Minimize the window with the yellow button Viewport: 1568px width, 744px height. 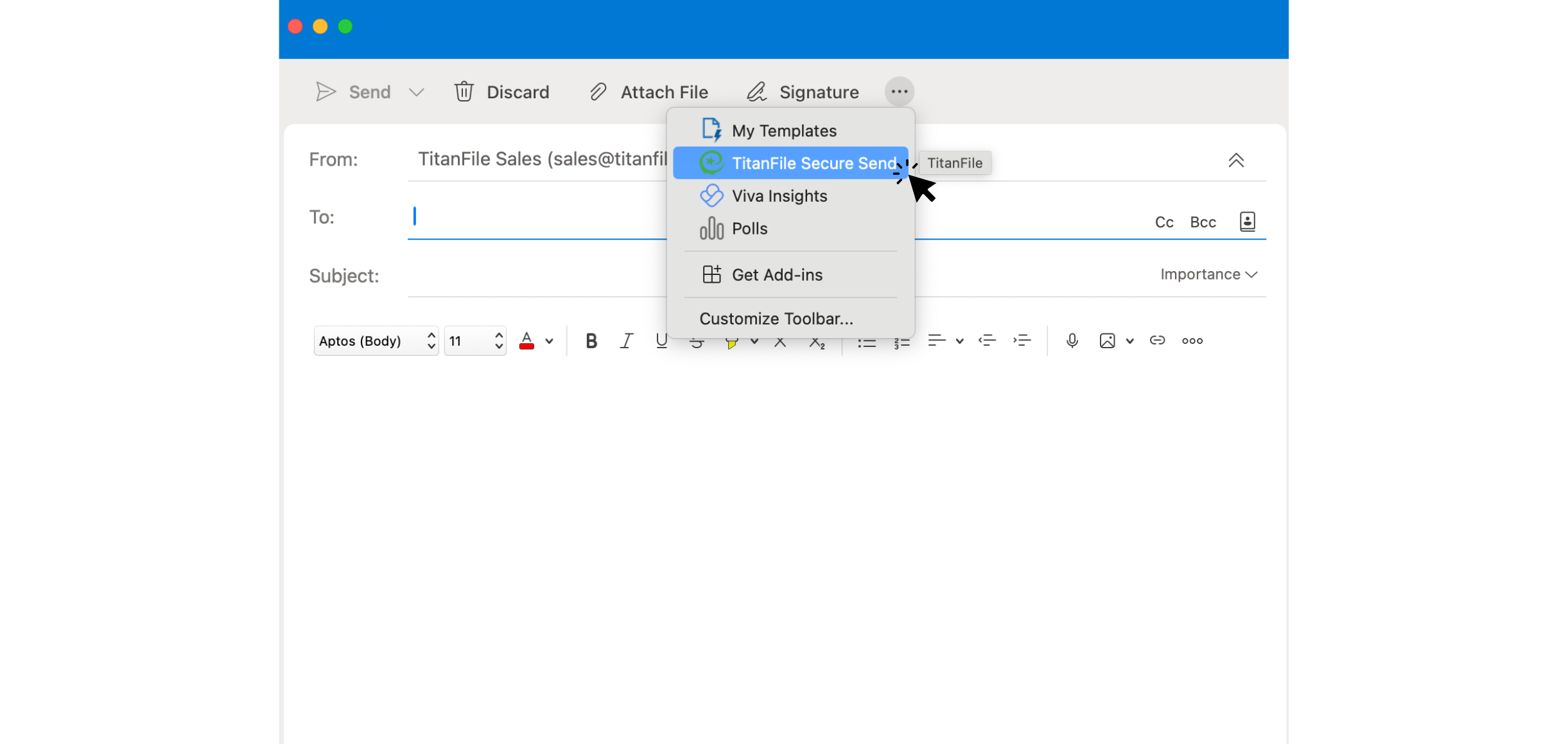pyautogui.click(x=320, y=26)
